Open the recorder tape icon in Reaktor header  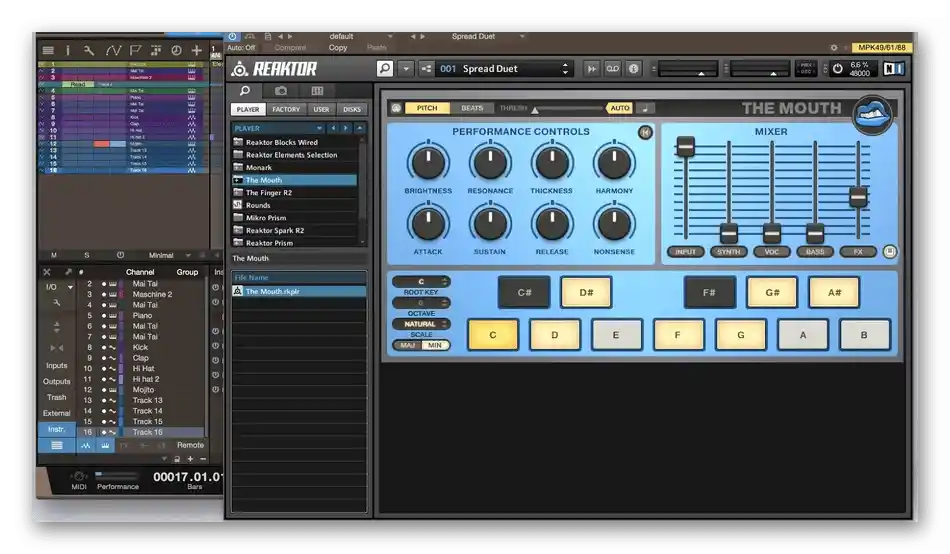pyautogui.click(x=613, y=68)
